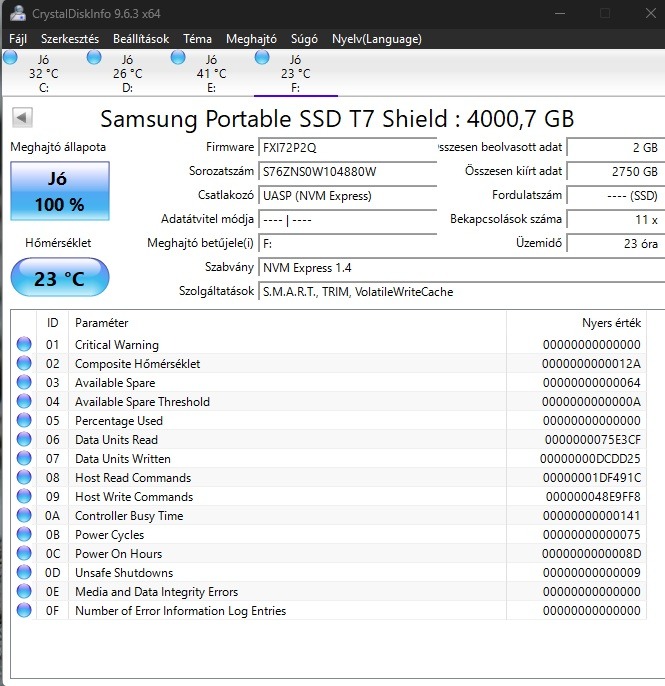Click the Adatátvitel módja field
This screenshot has width=665, height=686.
click(x=348, y=220)
